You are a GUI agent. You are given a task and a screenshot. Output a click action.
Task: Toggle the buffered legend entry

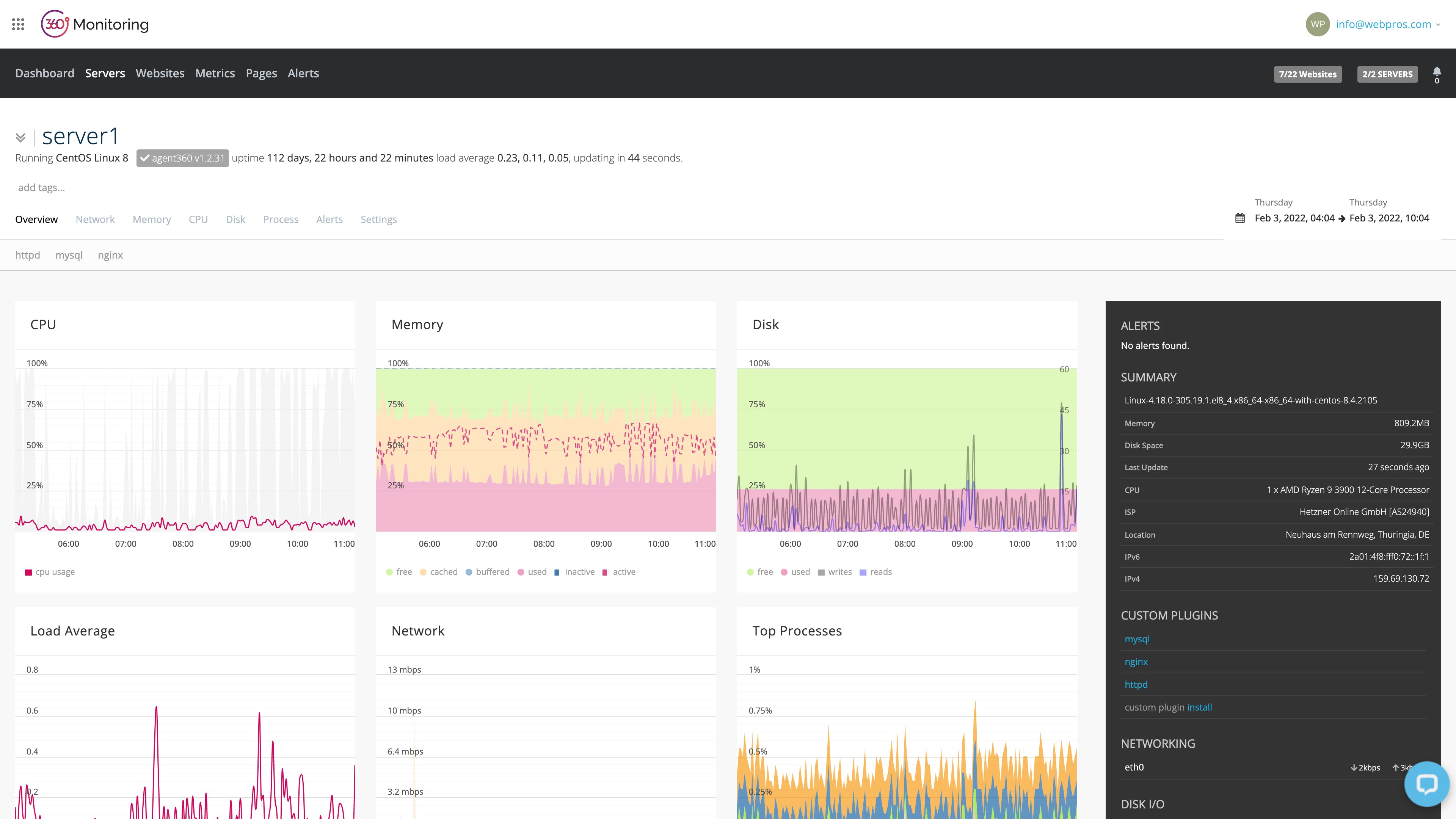coord(487,572)
